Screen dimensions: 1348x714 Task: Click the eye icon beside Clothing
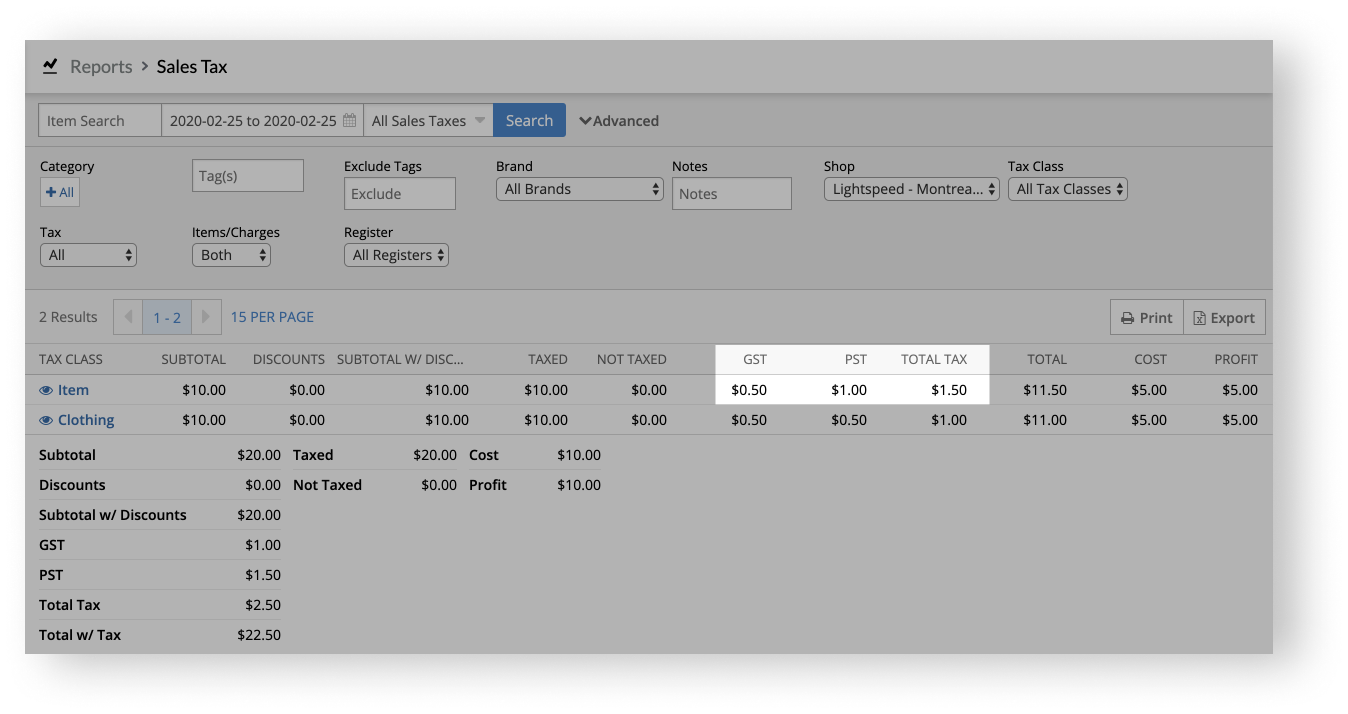[45, 420]
